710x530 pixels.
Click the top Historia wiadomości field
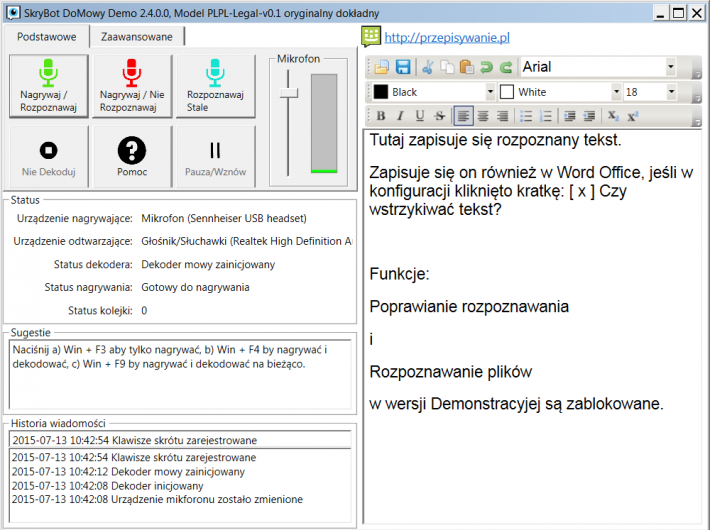[180, 440]
